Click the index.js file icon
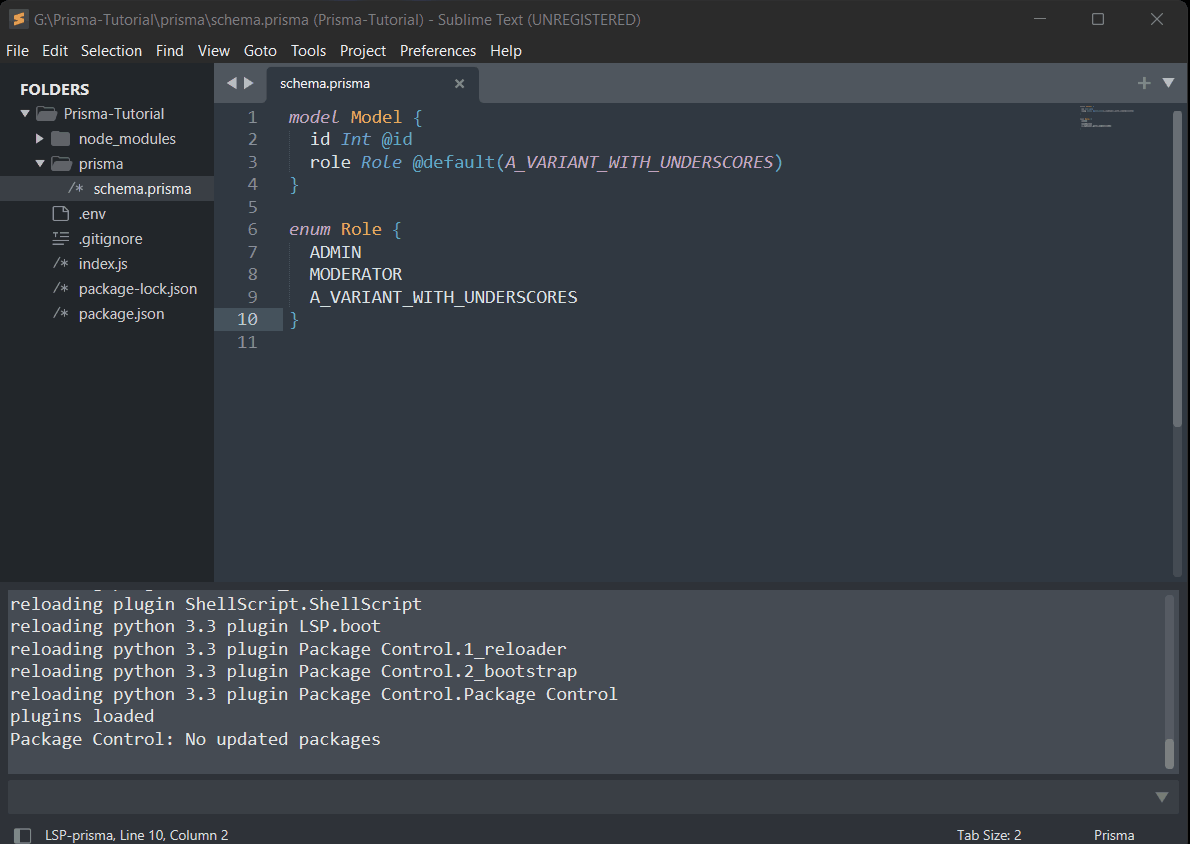The image size is (1190, 844). click(60, 263)
